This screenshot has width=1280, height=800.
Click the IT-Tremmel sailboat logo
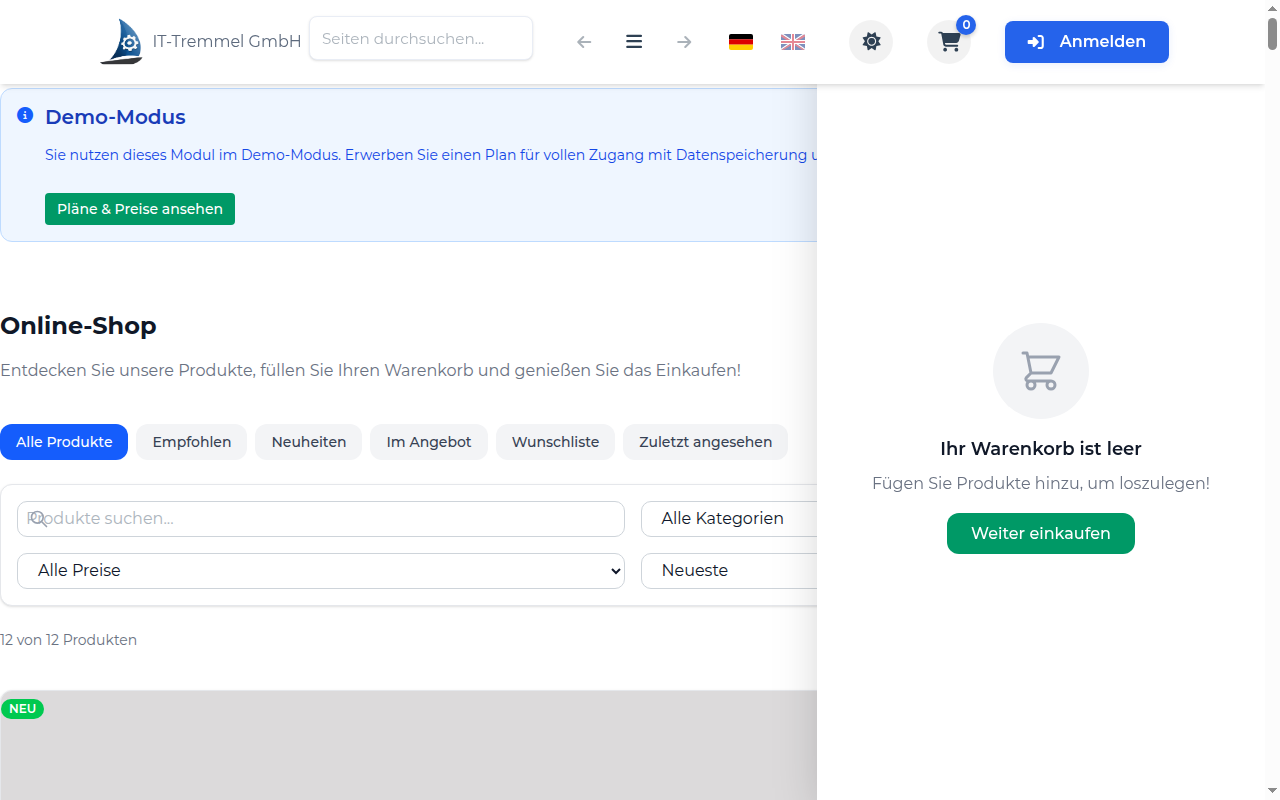(x=121, y=42)
